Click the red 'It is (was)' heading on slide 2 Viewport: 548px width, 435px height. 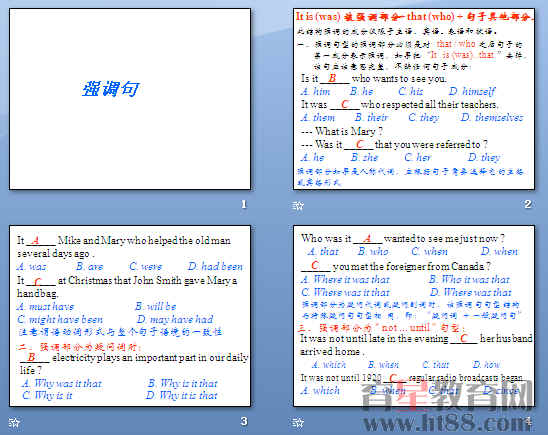coord(318,16)
